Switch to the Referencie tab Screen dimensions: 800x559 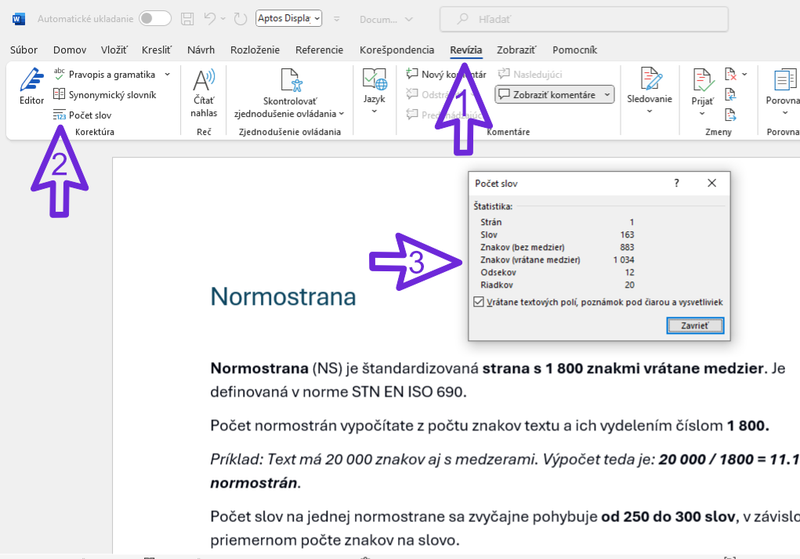pyautogui.click(x=319, y=50)
